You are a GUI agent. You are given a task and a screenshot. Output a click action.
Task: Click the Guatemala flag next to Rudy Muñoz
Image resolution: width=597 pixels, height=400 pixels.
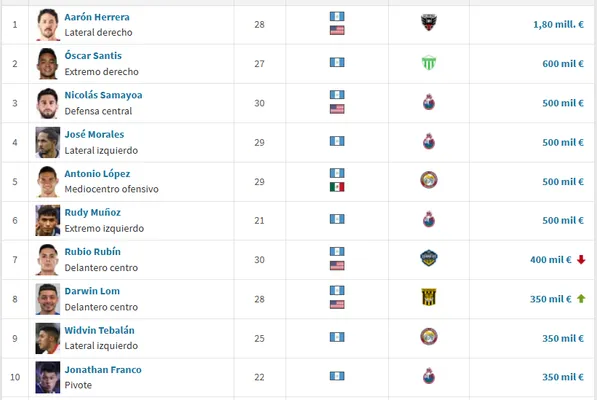point(337,219)
